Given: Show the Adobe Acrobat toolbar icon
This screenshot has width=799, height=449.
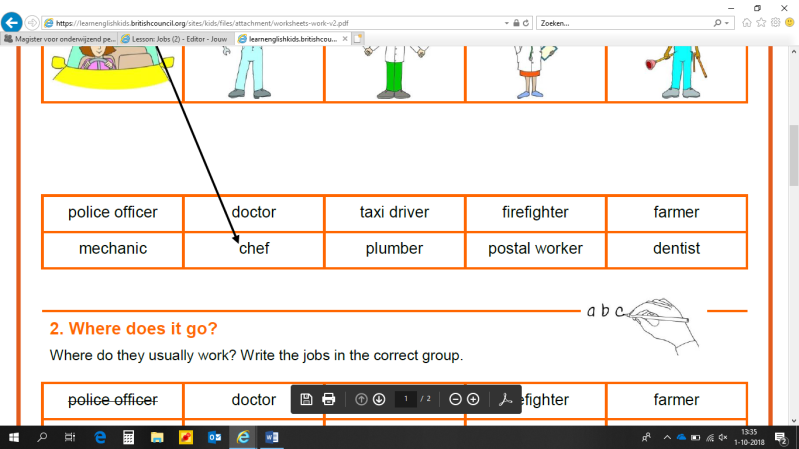Looking at the screenshot, I should pos(505,399).
